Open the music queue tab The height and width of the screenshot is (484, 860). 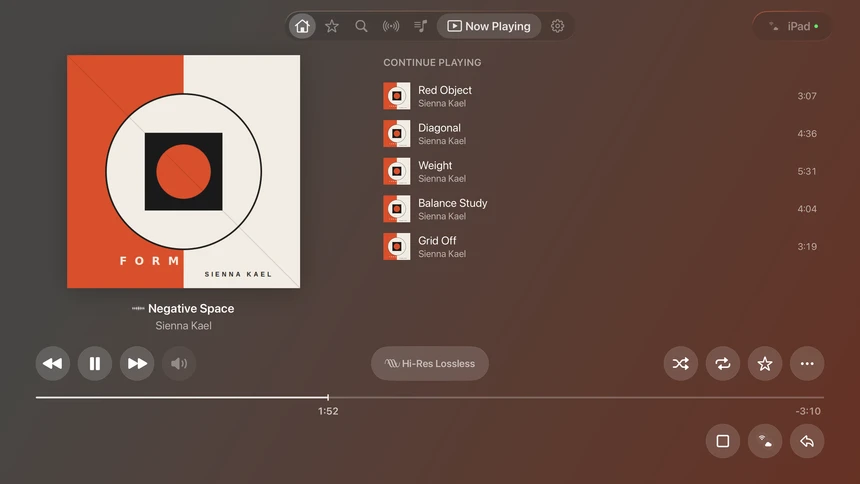click(x=421, y=26)
